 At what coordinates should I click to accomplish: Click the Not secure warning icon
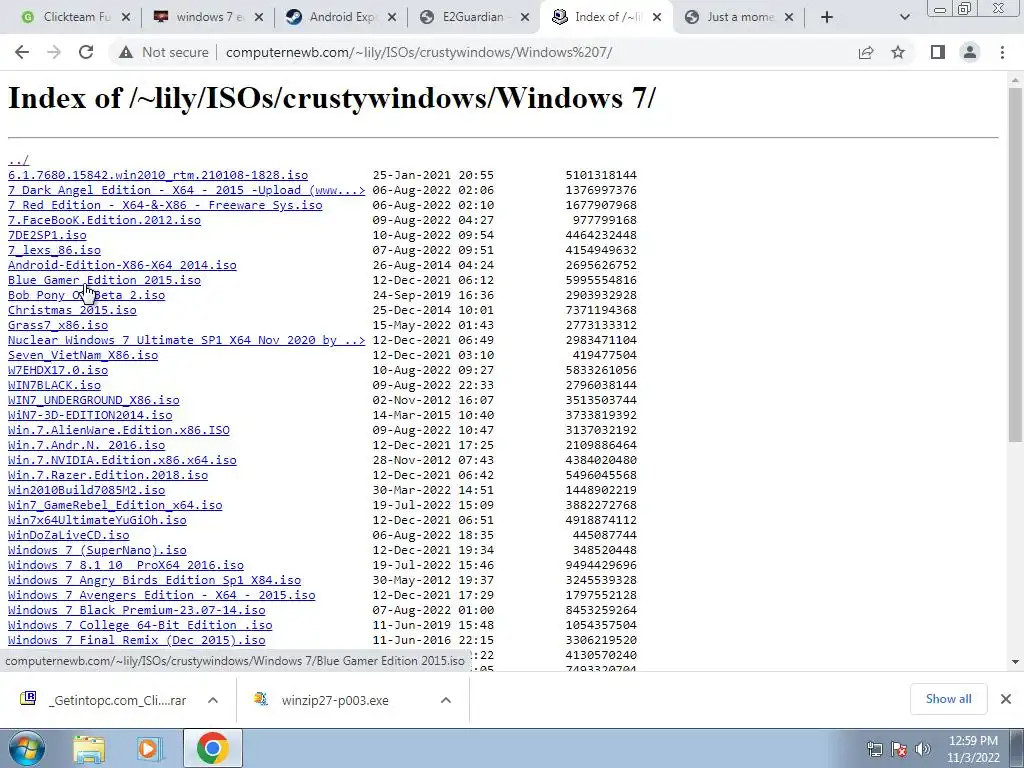126,52
